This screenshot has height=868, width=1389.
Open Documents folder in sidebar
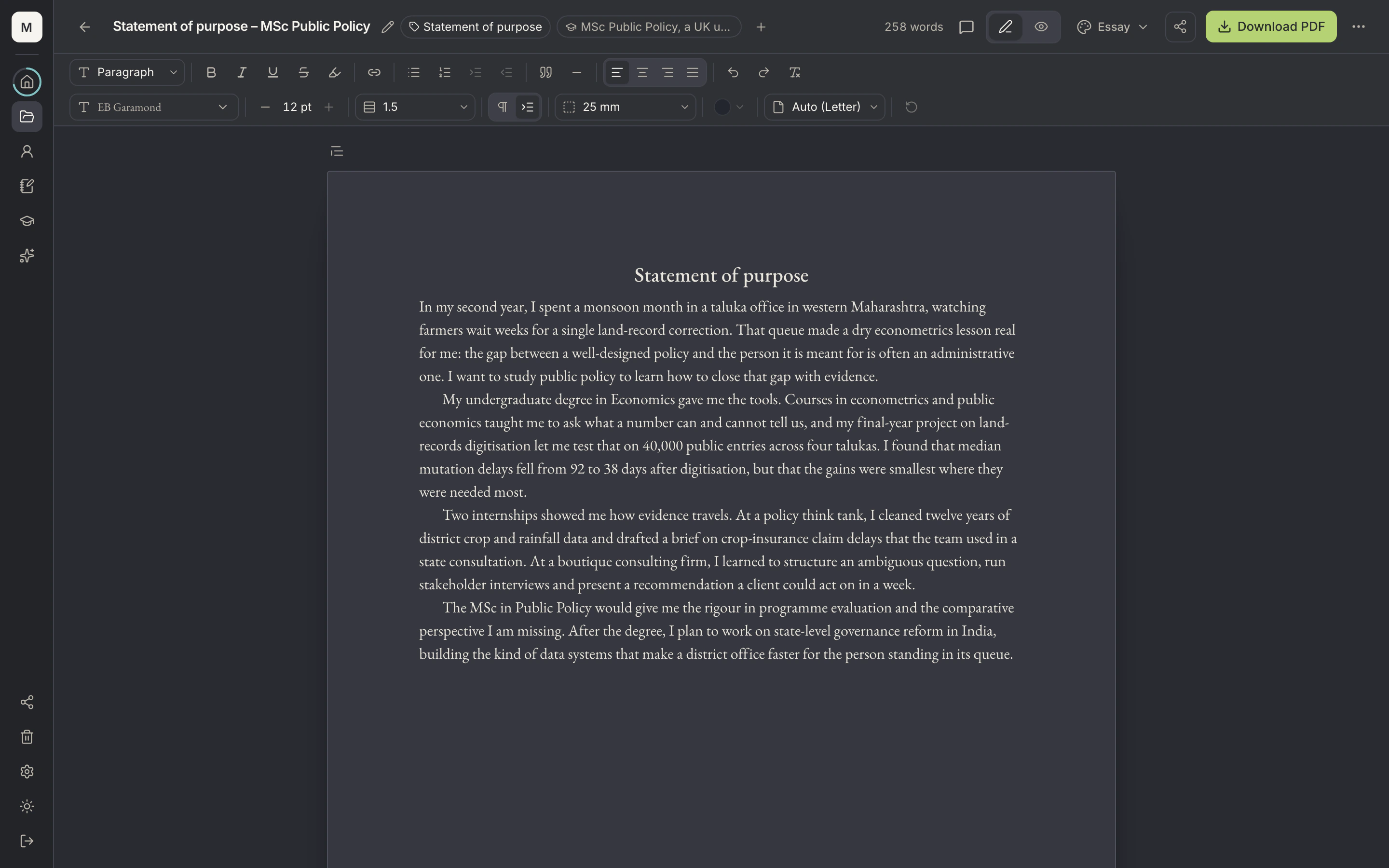pos(27,117)
